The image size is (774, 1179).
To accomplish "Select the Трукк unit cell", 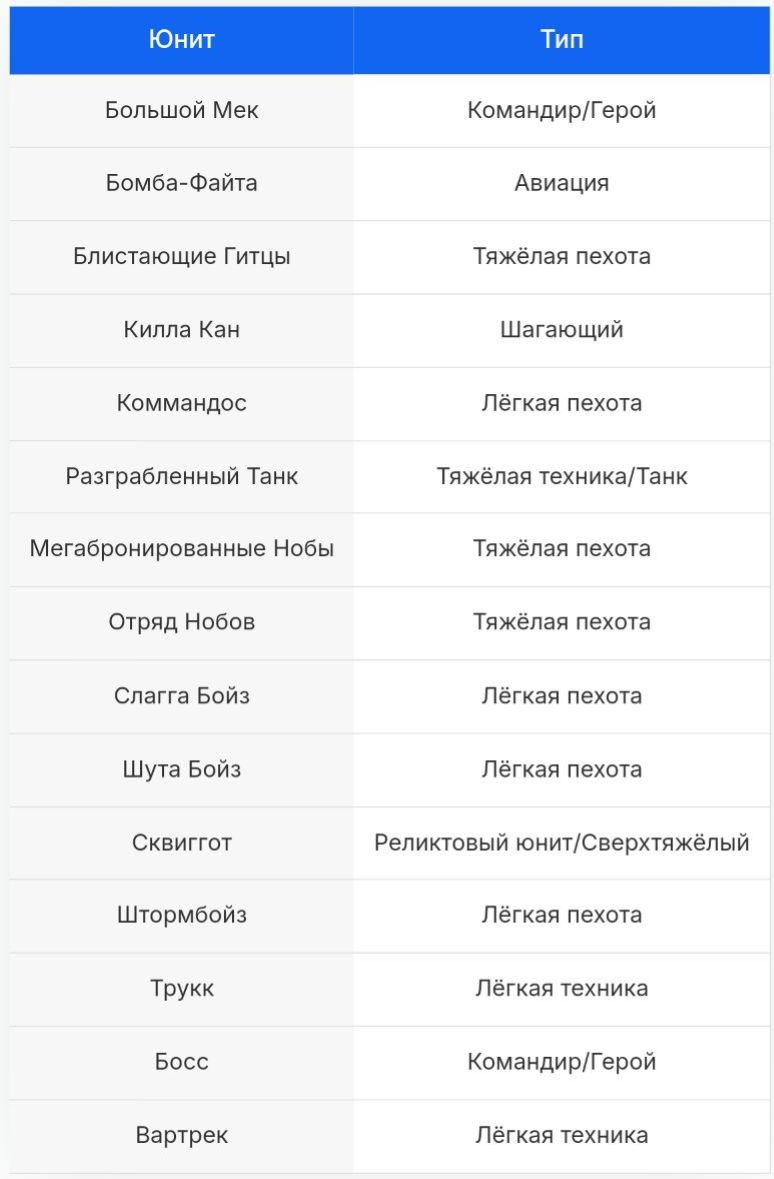I will point(181,988).
